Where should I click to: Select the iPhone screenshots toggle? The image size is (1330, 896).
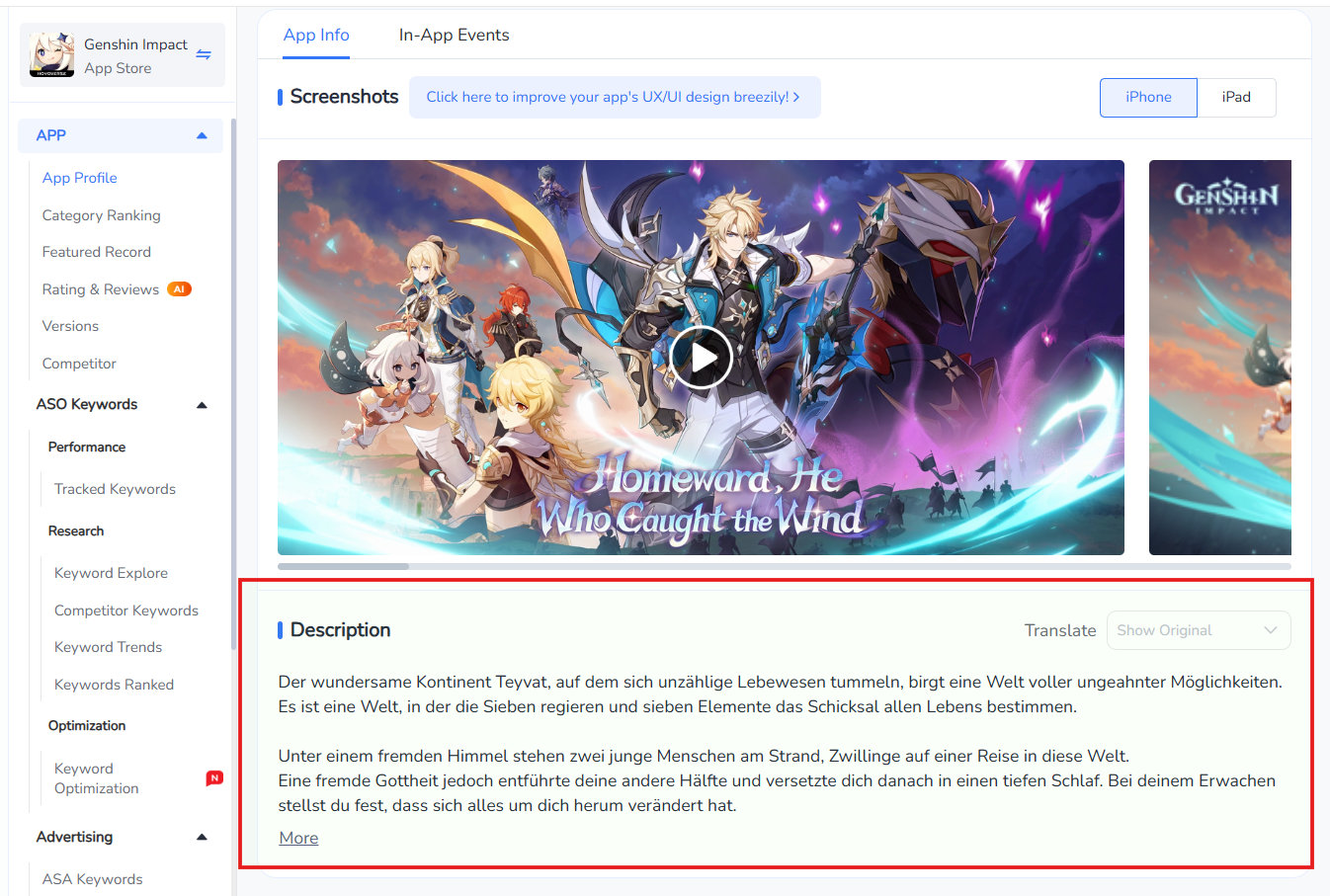[1148, 98]
